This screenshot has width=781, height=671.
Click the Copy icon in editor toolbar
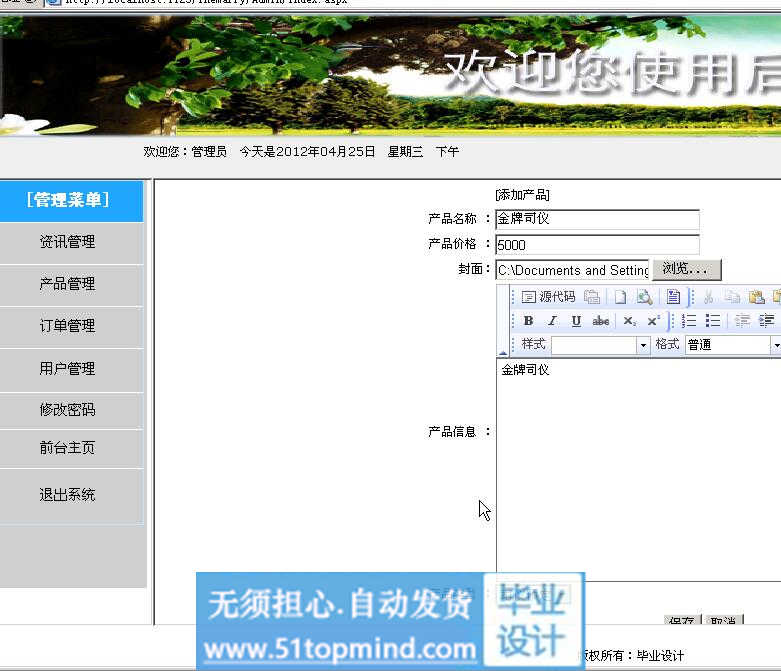pyautogui.click(x=732, y=297)
